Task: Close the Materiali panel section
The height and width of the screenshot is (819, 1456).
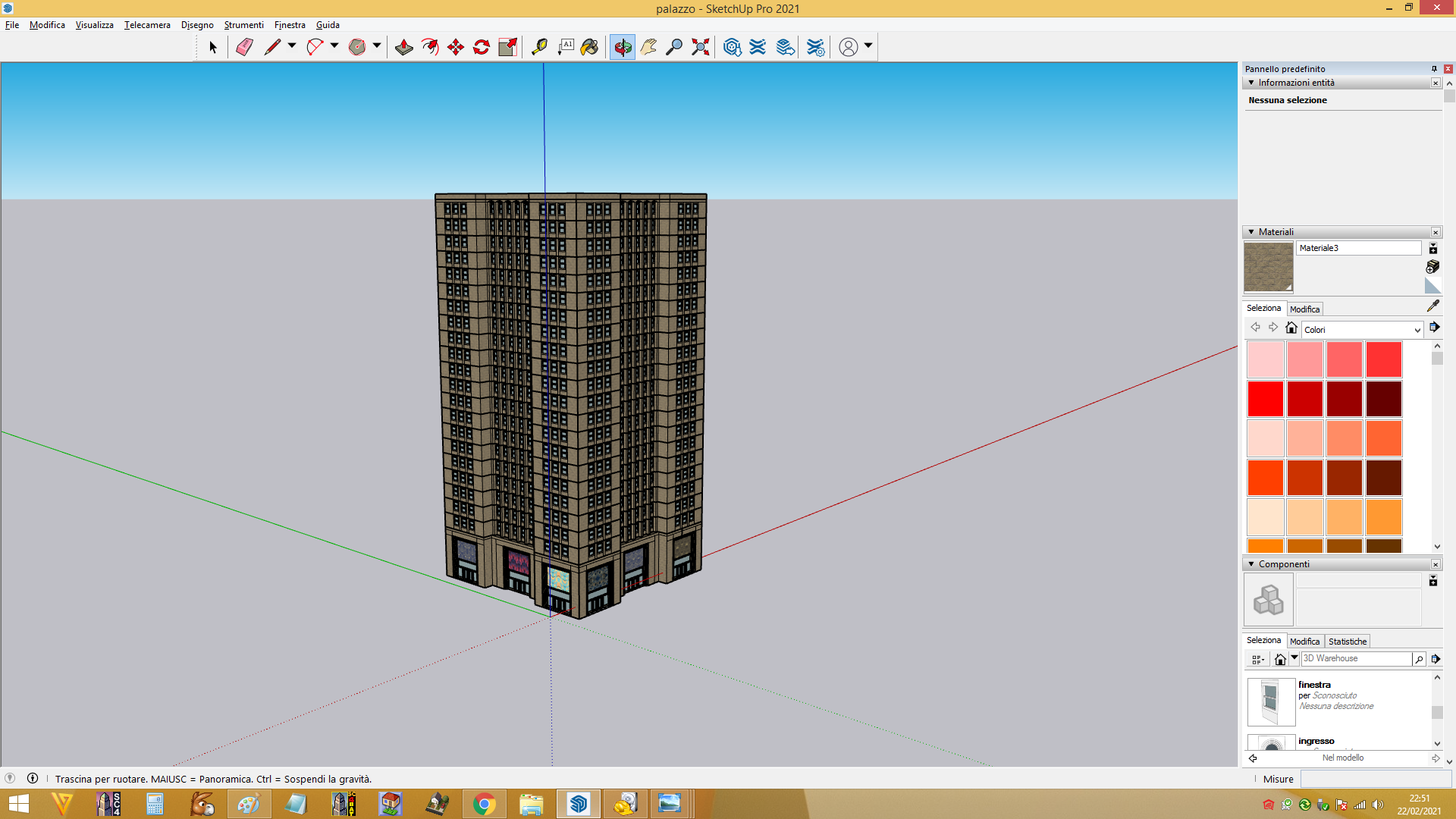Action: [1436, 232]
